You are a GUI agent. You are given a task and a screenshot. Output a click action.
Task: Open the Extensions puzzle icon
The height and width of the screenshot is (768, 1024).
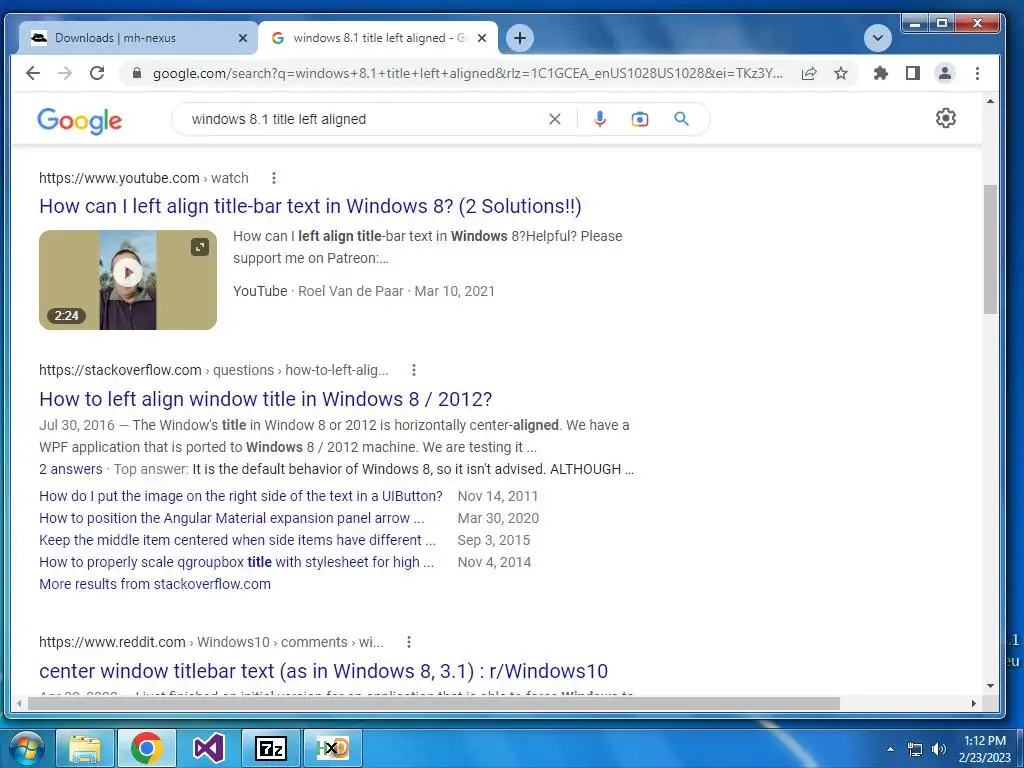(x=881, y=73)
